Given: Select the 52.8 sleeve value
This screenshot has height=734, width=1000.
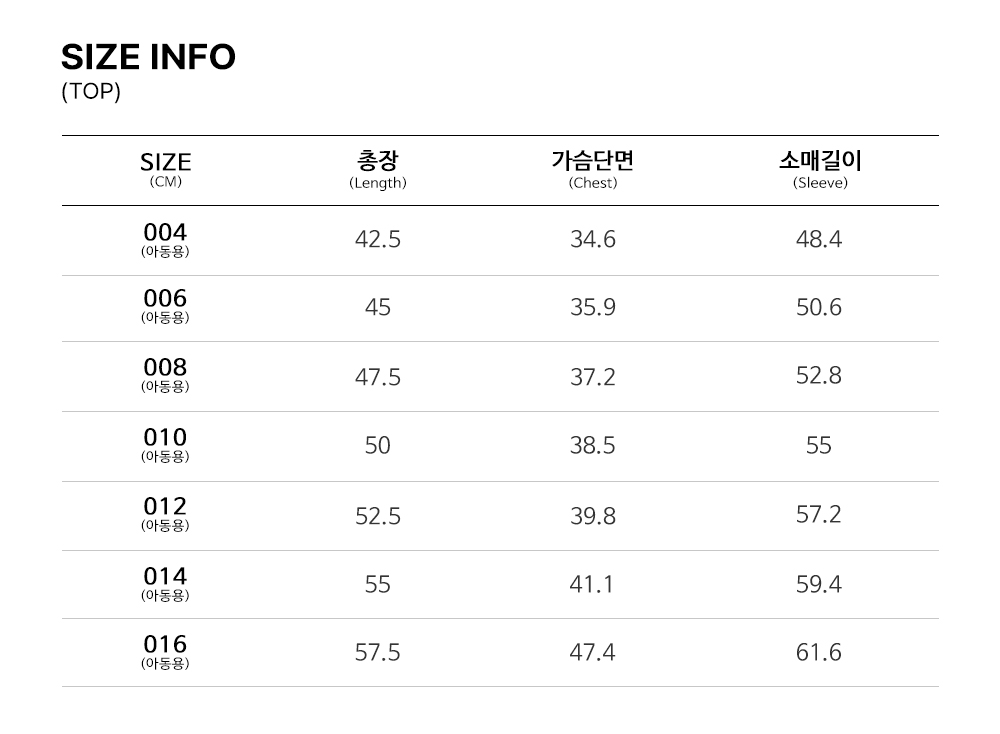Looking at the screenshot, I should click(819, 376).
